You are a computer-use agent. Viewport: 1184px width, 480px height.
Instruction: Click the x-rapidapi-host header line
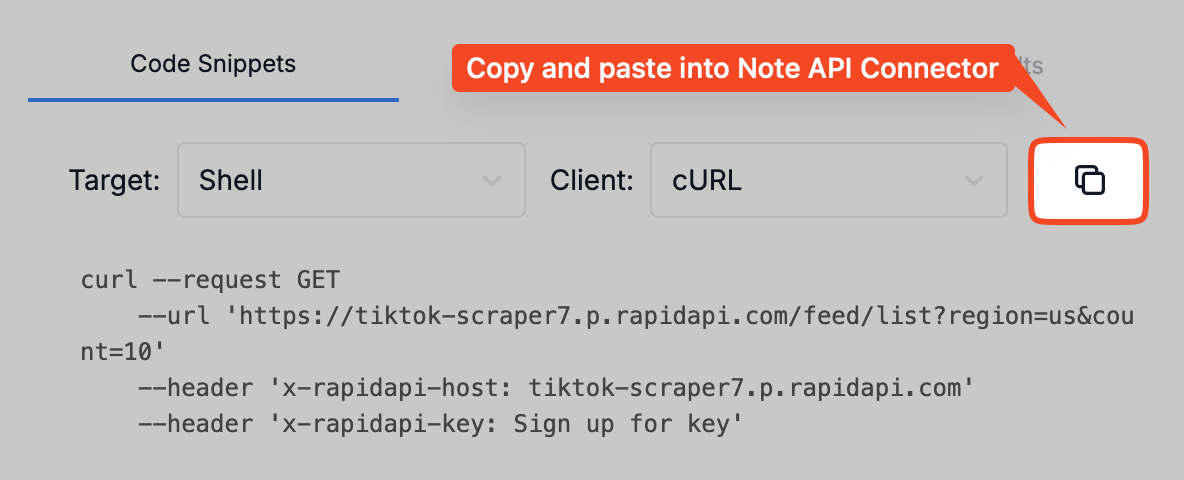[x=557, y=389]
